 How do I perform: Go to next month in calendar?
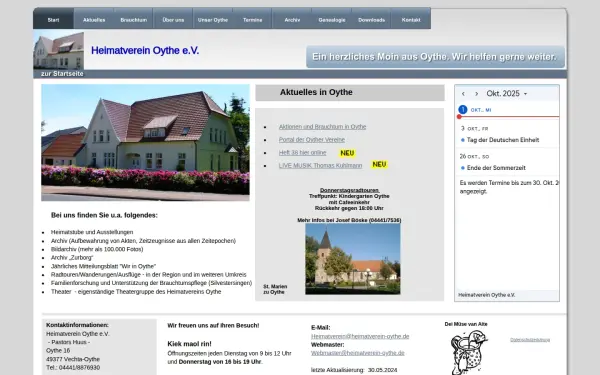pyautogui.click(x=476, y=94)
